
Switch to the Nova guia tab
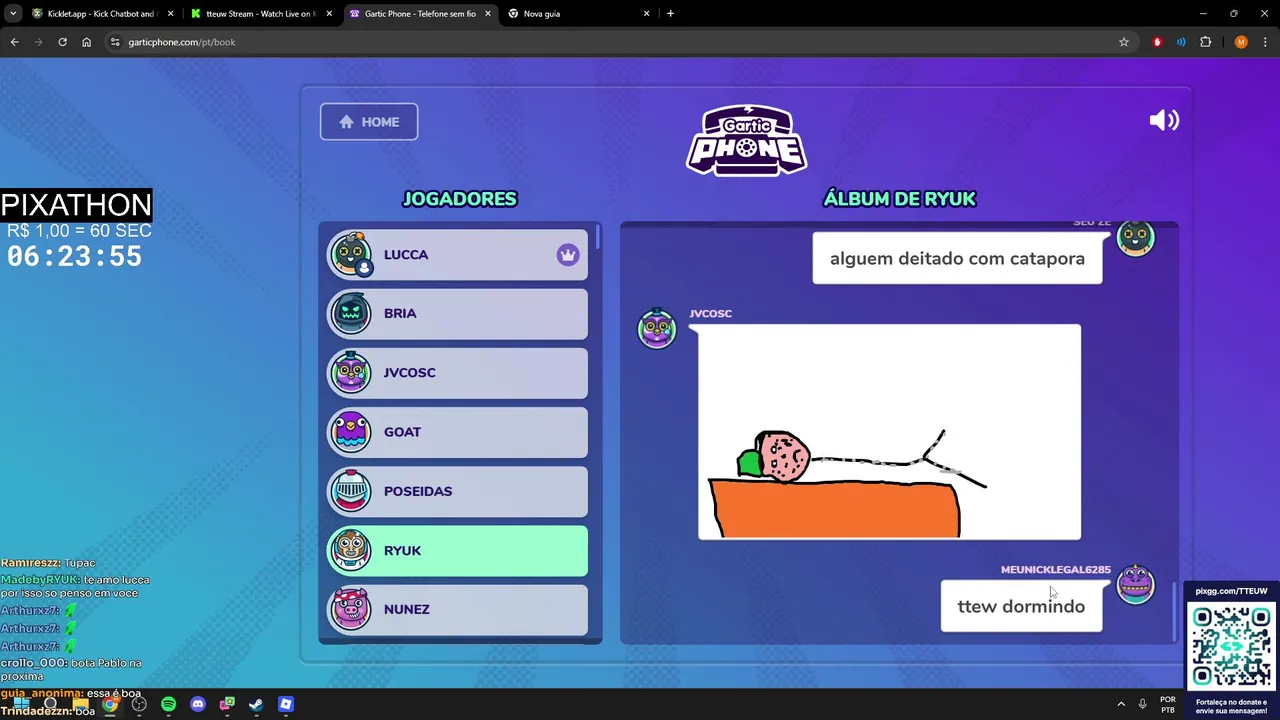click(x=578, y=14)
